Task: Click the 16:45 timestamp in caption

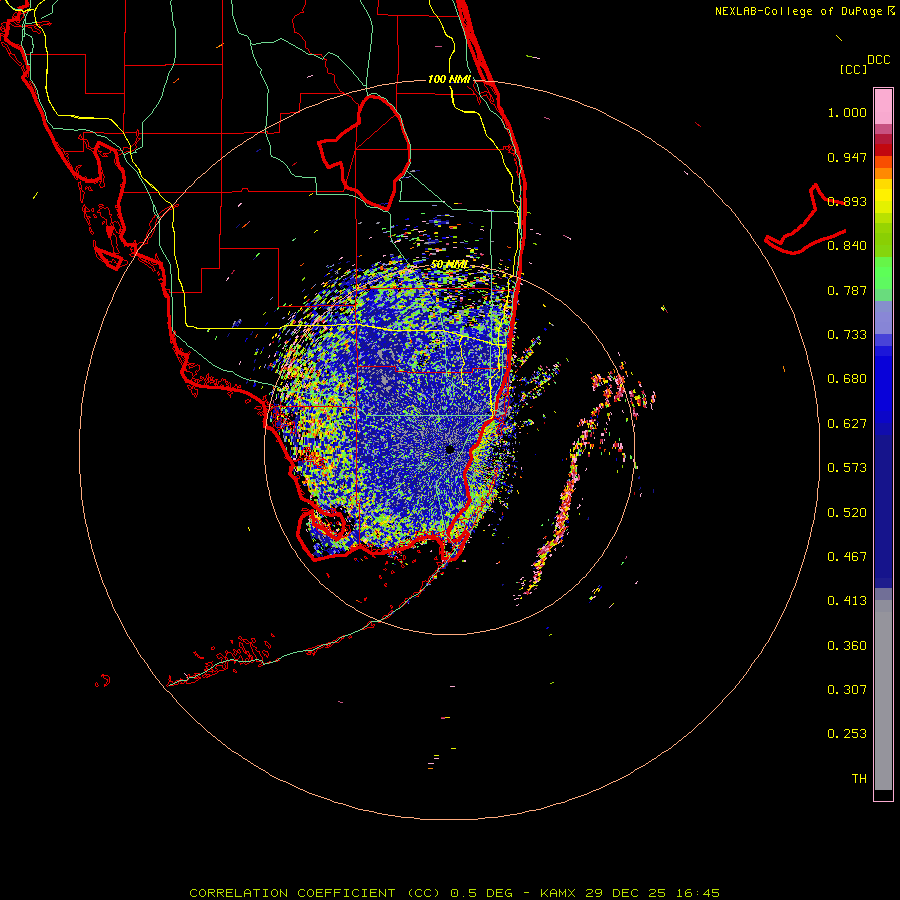Action: click(697, 893)
